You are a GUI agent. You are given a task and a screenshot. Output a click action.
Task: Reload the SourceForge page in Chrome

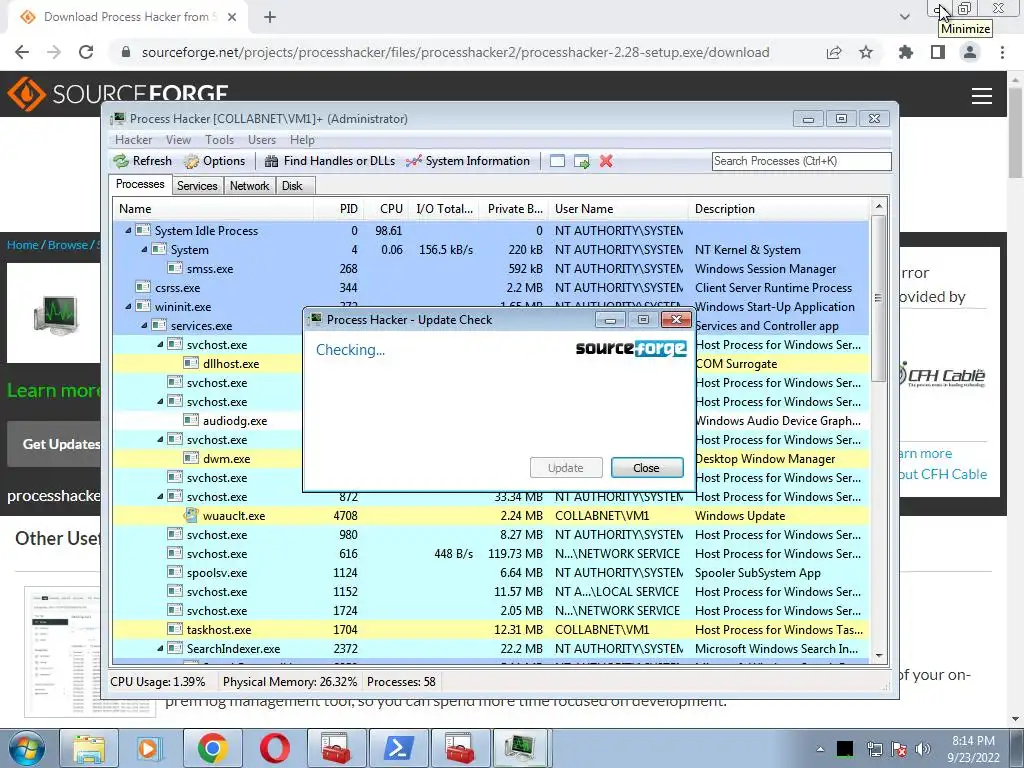point(86,52)
